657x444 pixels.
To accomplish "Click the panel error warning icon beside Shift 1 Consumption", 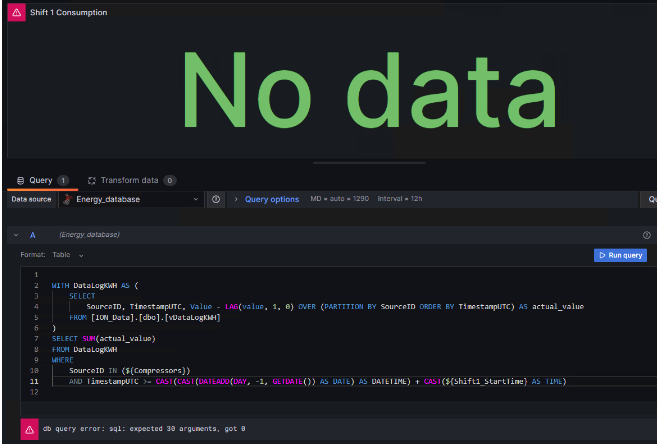I will point(16,12).
